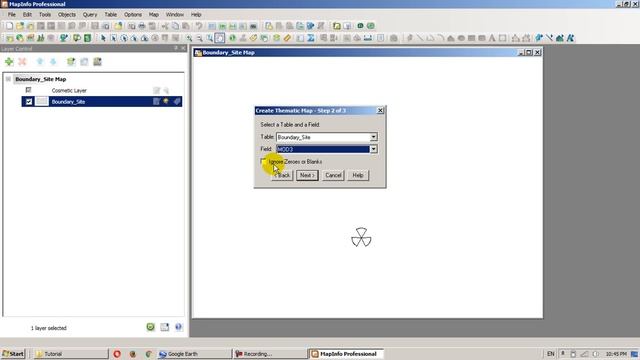Close the Create Thematic Map dialog
640x360 pixels.
[380, 110]
